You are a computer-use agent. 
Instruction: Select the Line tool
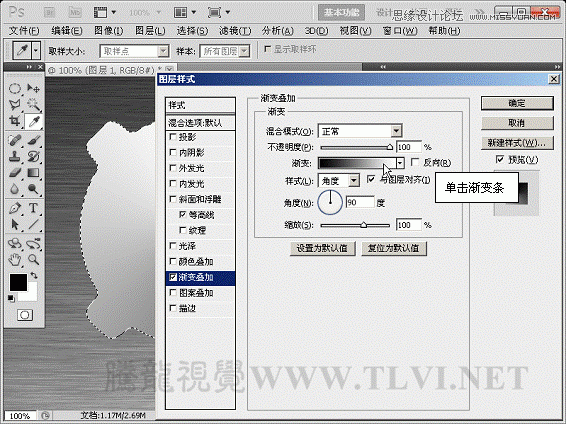34,224
